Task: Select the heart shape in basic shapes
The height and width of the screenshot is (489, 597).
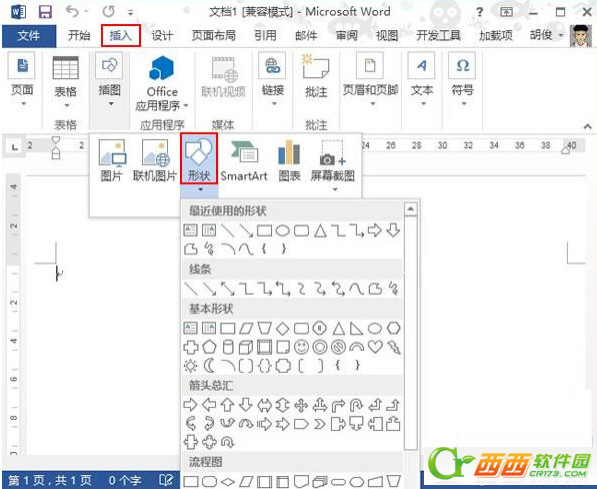Action: pyautogui.click(x=375, y=347)
